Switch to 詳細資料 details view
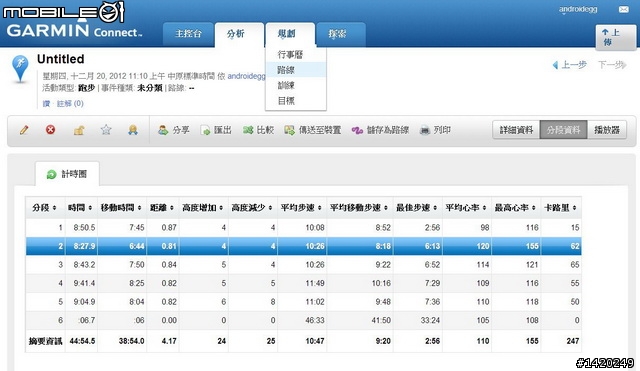 point(516,130)
